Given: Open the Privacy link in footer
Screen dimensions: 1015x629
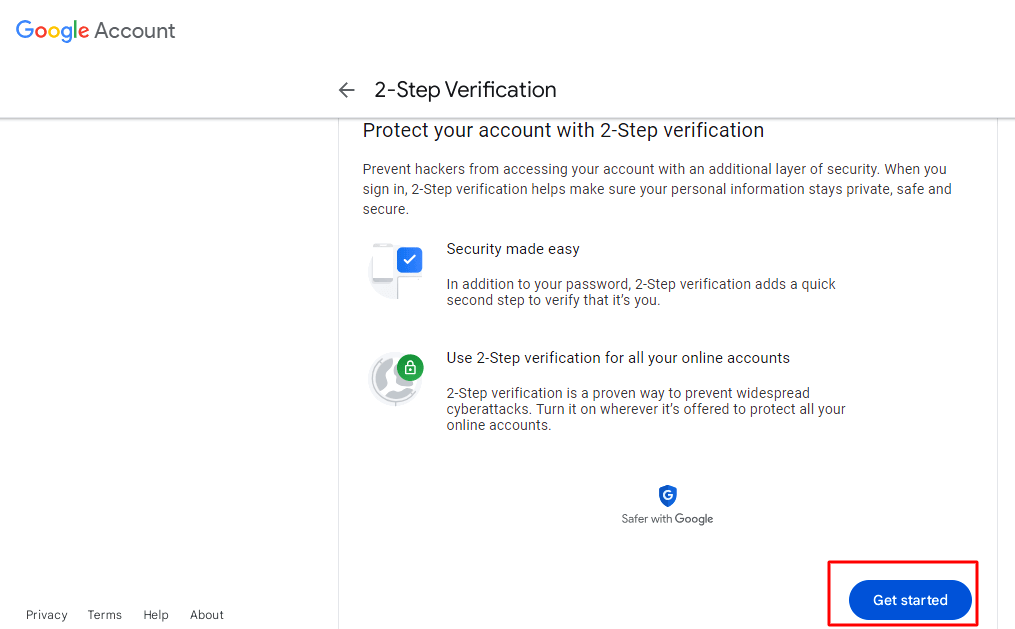Looking at the screenshot, I should [47, 615].
